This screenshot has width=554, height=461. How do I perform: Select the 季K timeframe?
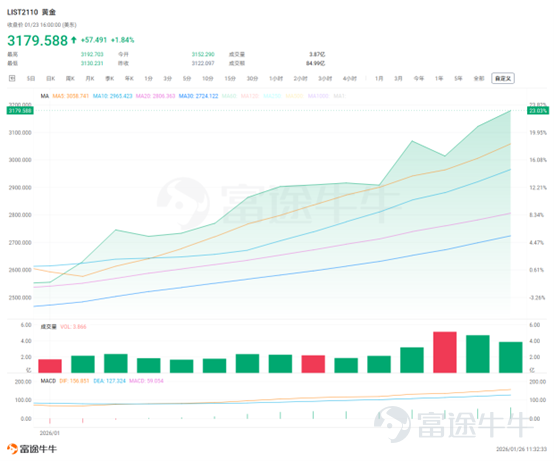pyautogui.click(x=110, y=78)
